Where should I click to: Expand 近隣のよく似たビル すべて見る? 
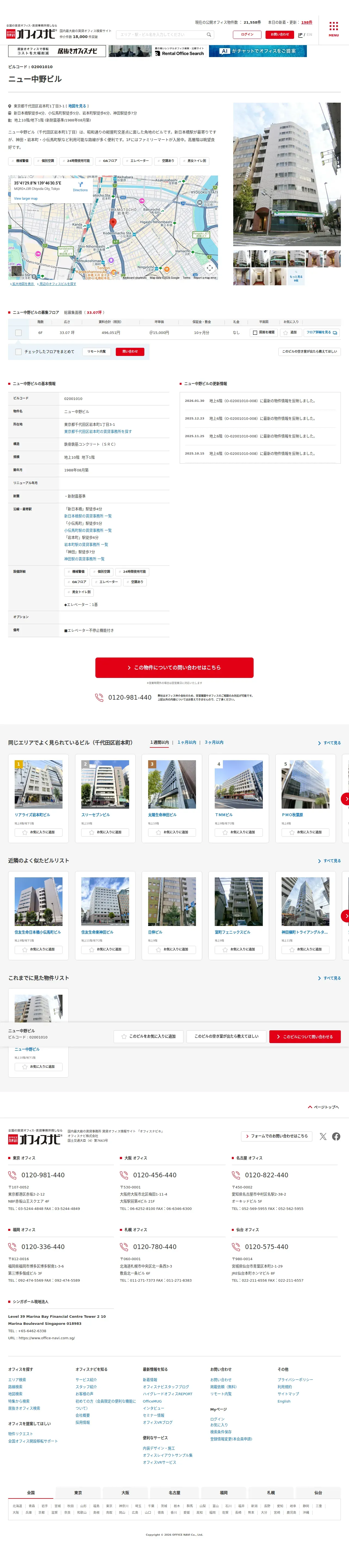329,861
